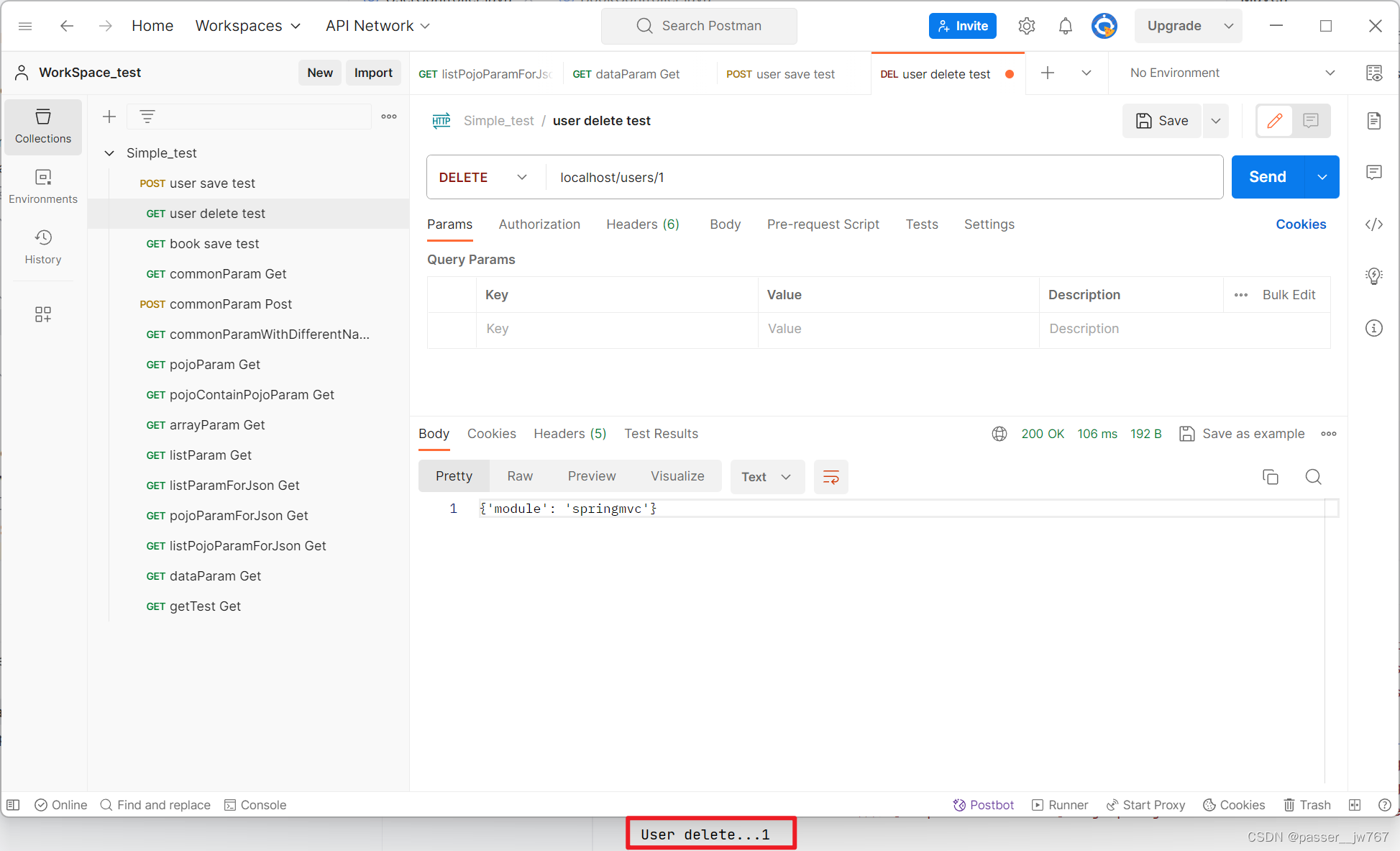Click the wrap text icon in response body
Image resolution: width=1400 pixels, height=851 pixels.
[x=831, y=476]
